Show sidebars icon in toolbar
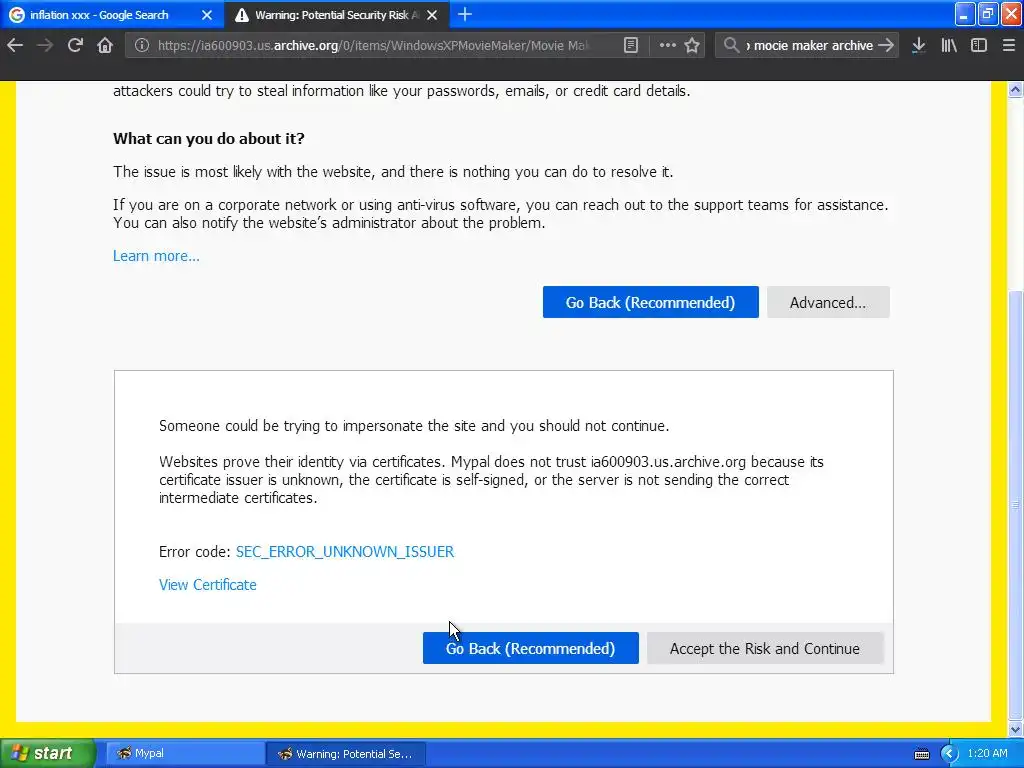 [x=979, y=45]
